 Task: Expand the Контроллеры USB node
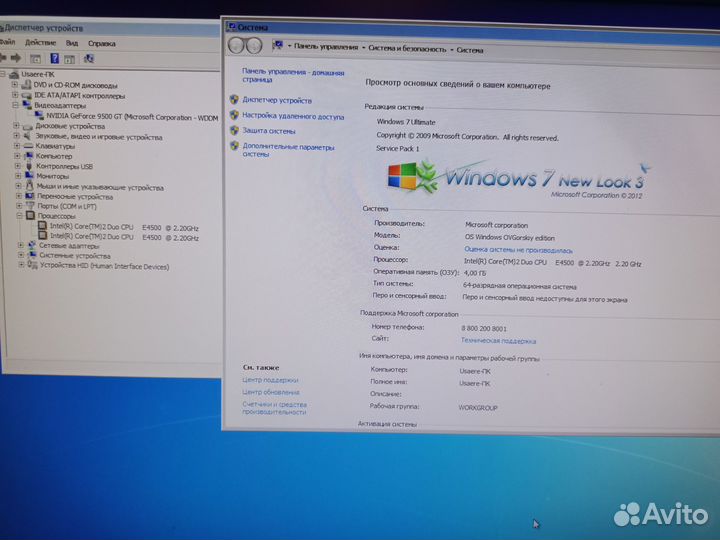pyautogui.click(x=18, y=166)
